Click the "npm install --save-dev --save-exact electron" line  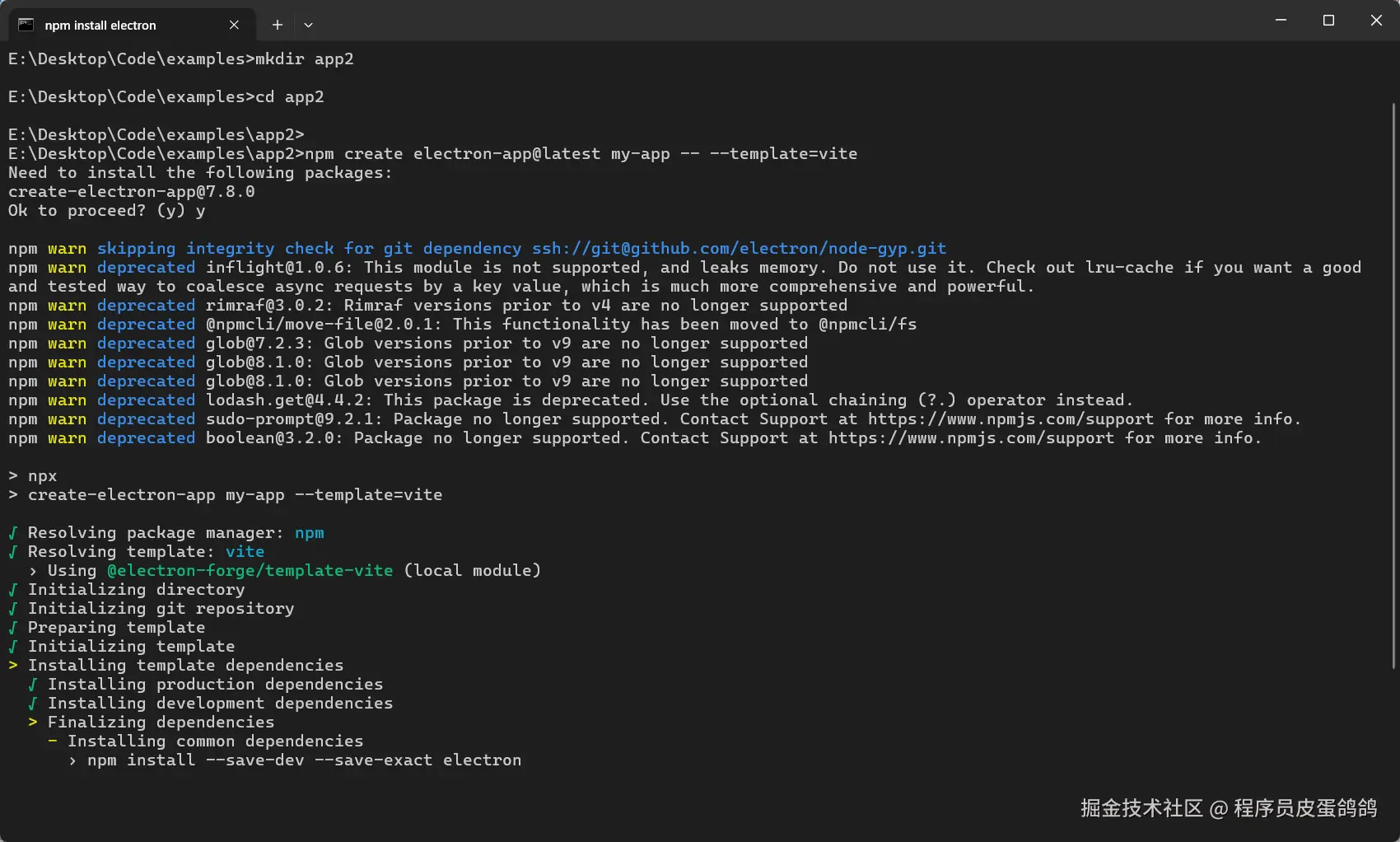tap(304, 760)
